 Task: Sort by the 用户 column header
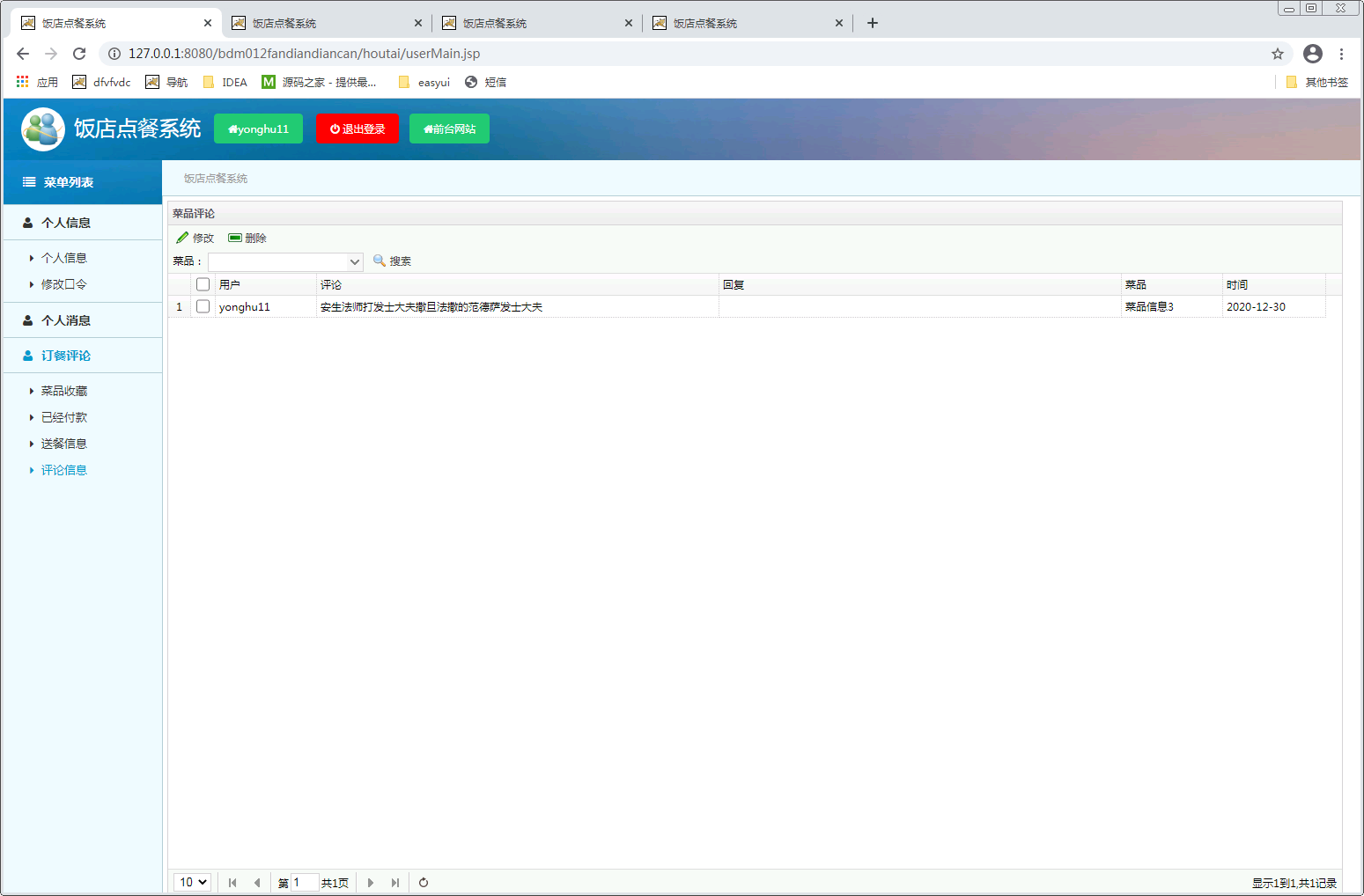[x=266, y=284]
